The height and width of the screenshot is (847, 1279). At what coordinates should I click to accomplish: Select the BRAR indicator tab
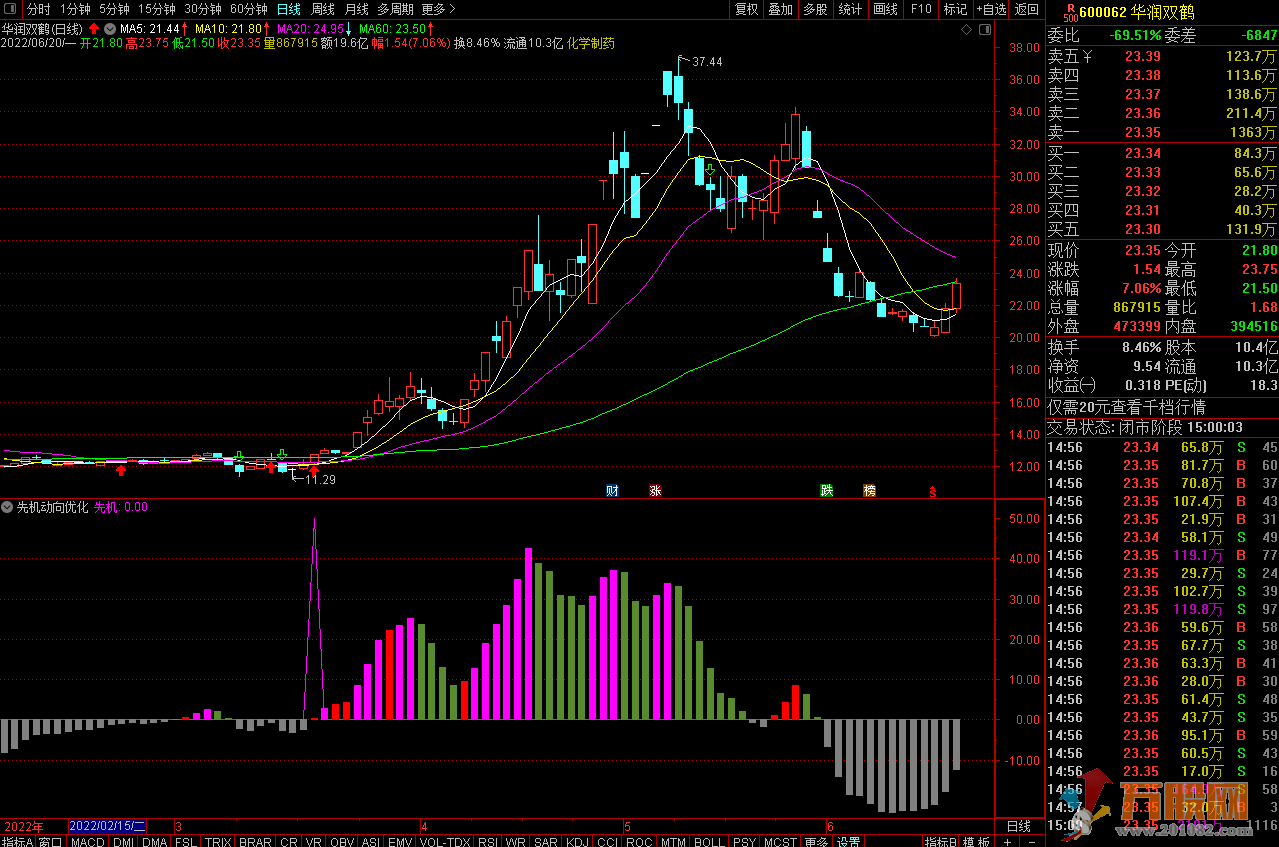[x=256, y=841]
